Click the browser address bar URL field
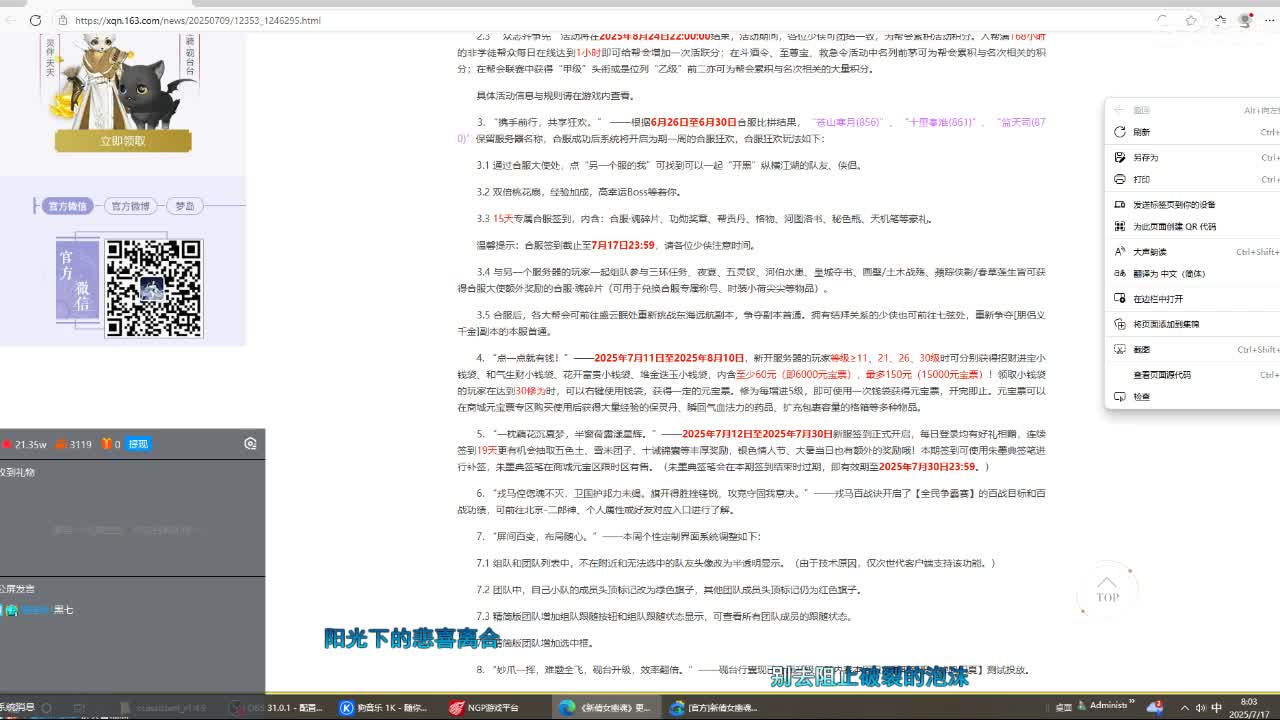1280x720 pixels. pos(600,20)
